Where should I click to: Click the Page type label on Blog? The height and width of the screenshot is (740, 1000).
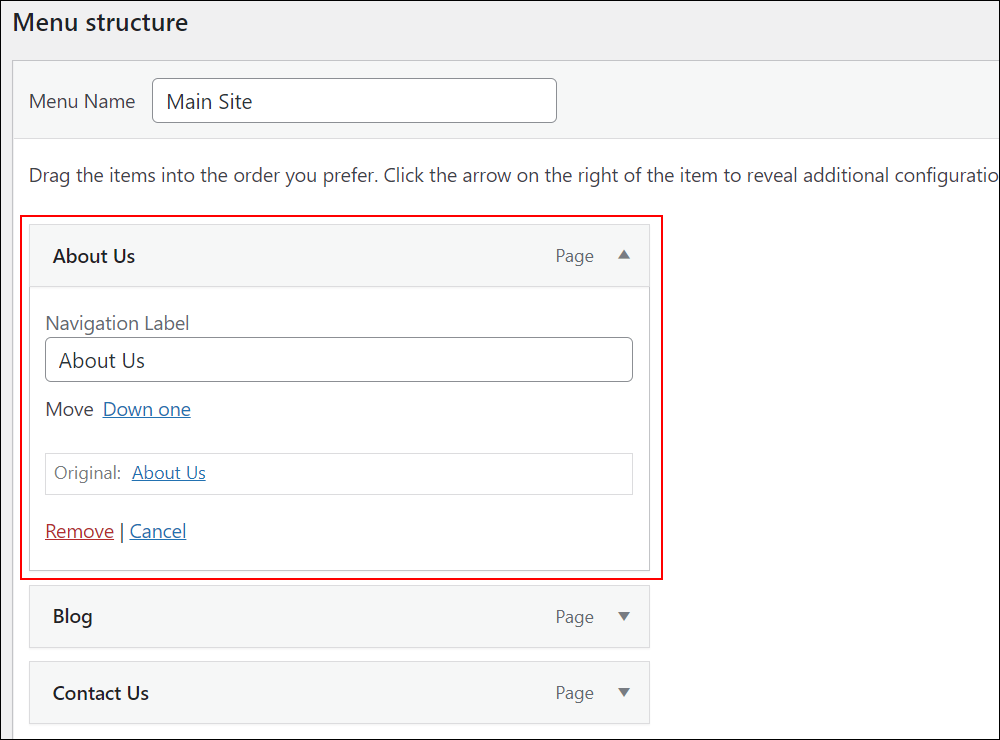pyautogui.click(x=575, y=617)
